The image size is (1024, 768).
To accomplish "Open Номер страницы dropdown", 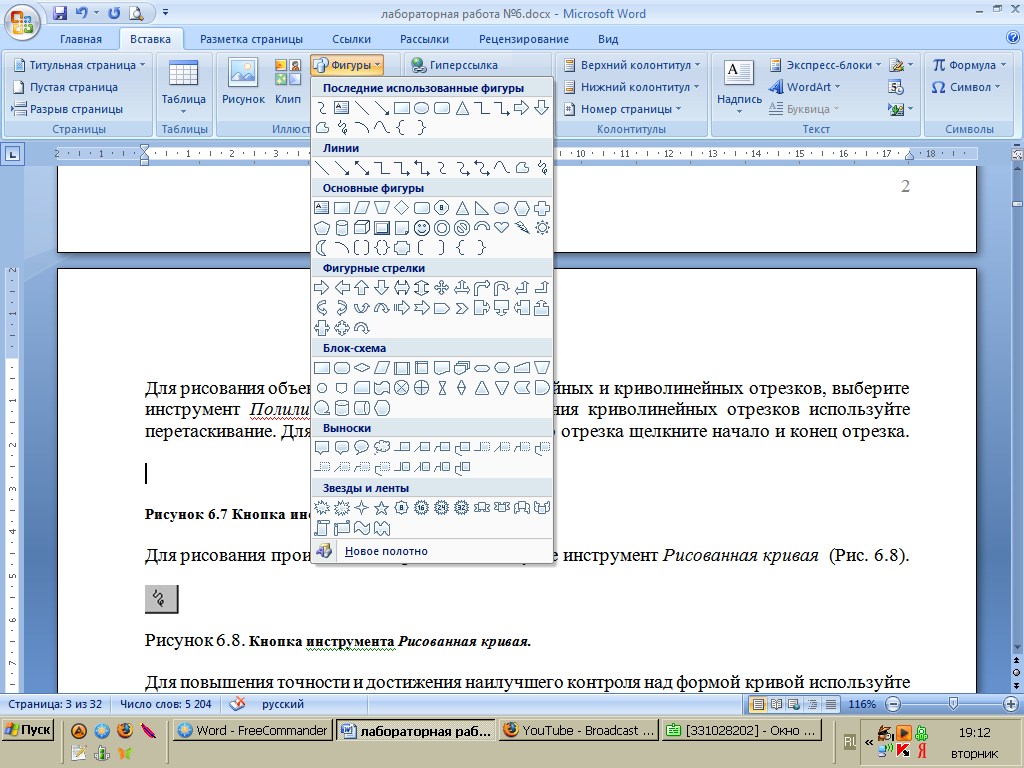I will point(622,109).
